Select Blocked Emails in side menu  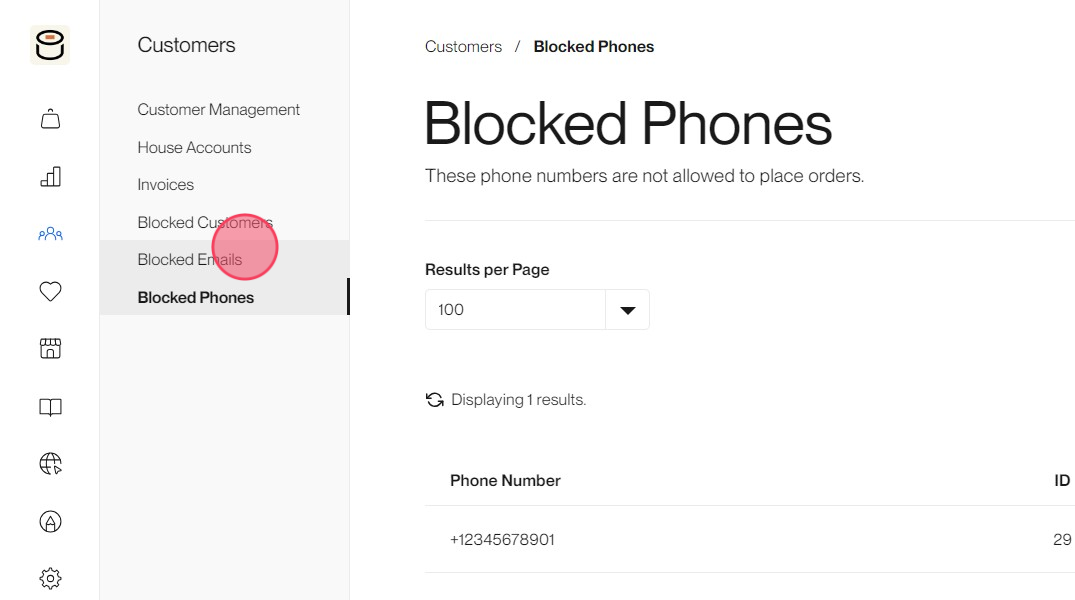pyautogui.click(x=189, y=260)
